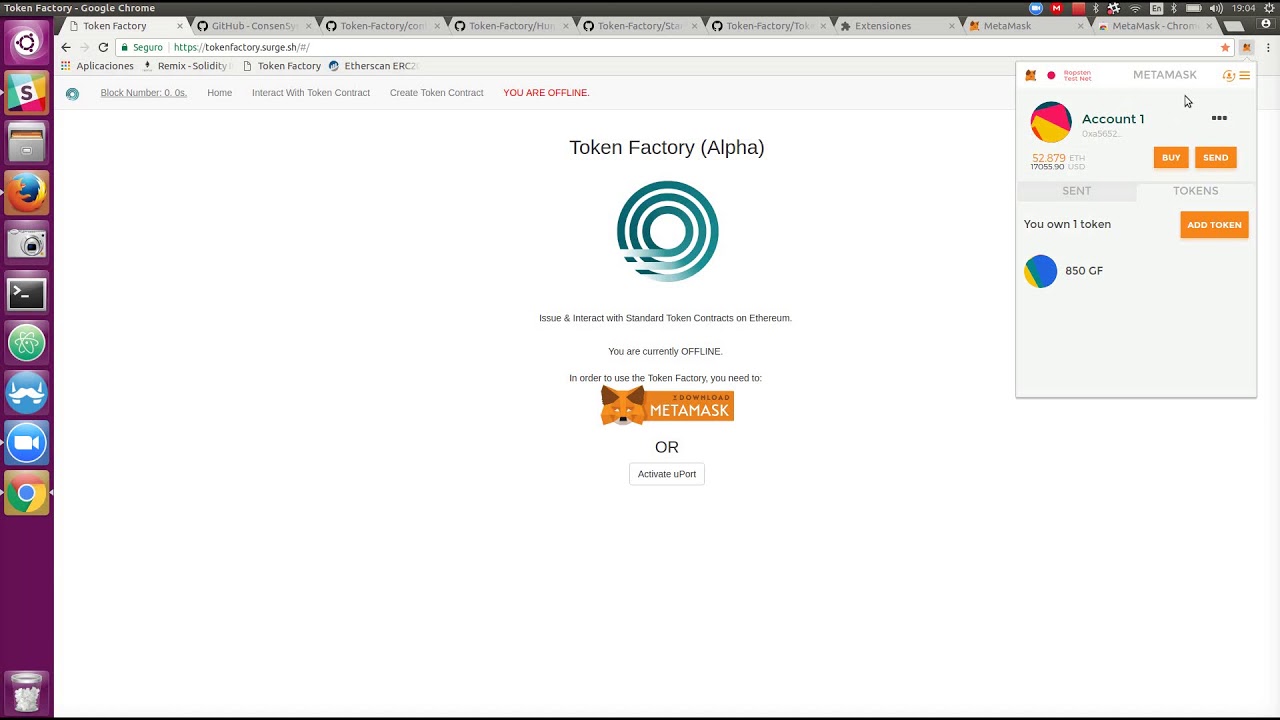Click the Account 1 name

pos(1113,119)
